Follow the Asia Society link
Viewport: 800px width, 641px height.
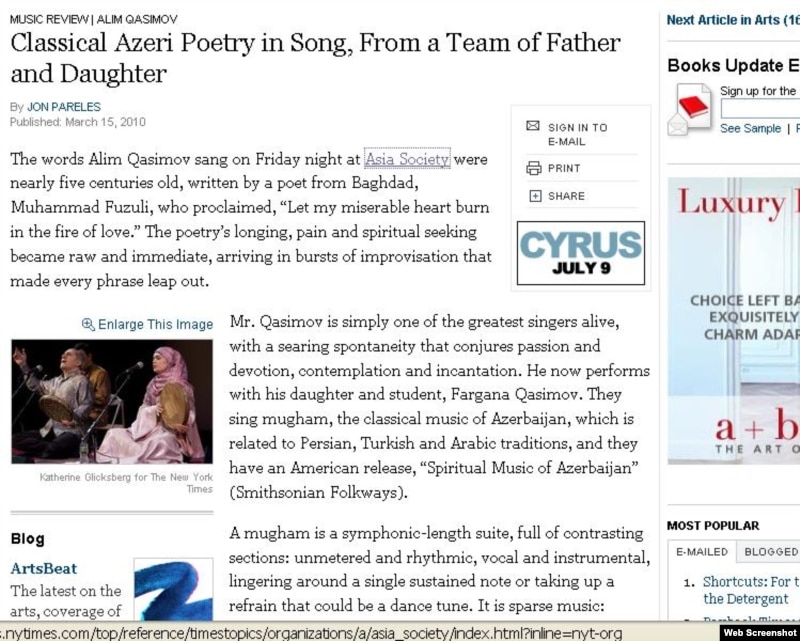click(x=407, y=158)
